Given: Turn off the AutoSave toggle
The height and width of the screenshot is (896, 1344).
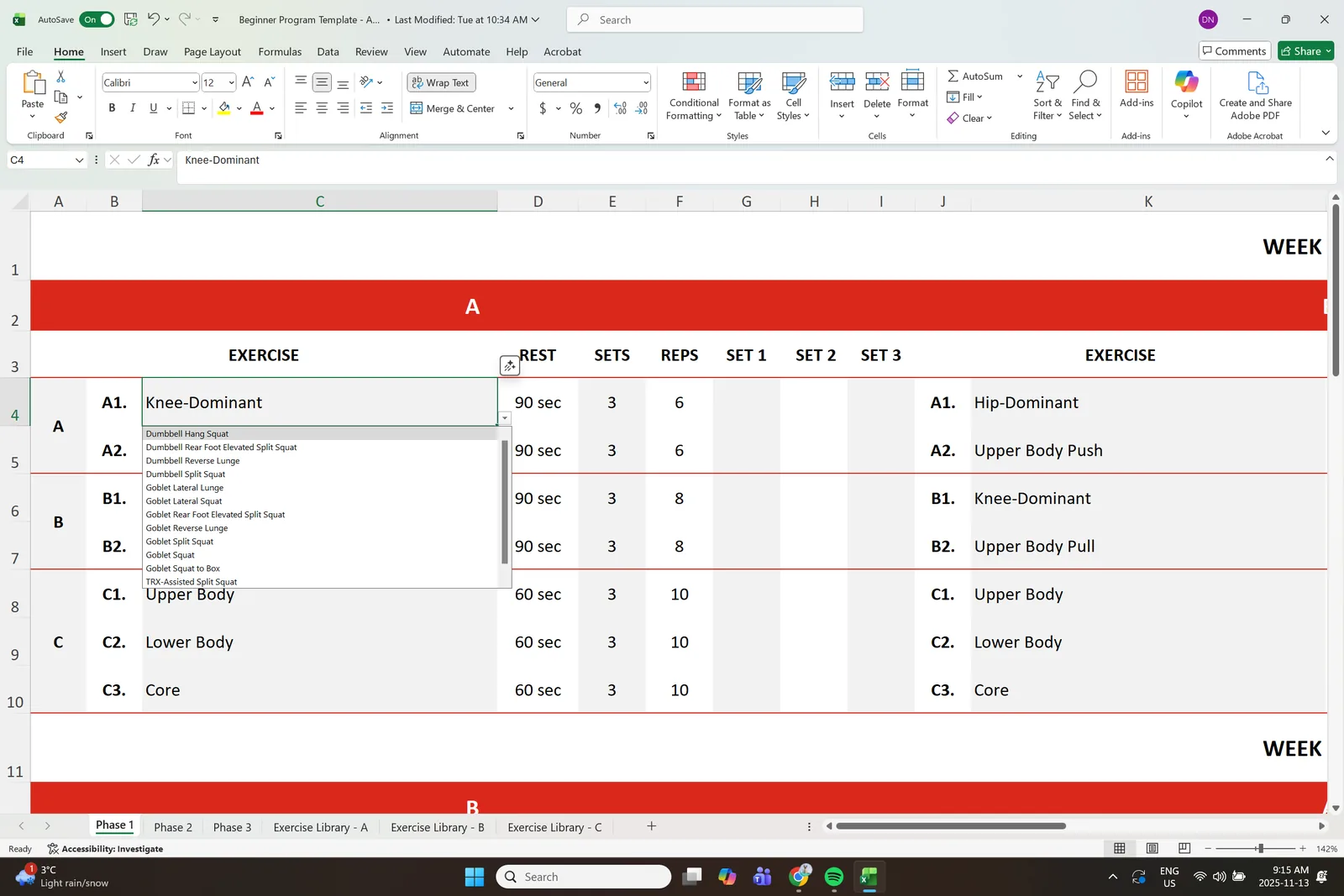Looking at the screenshot, I should point(97,19).
